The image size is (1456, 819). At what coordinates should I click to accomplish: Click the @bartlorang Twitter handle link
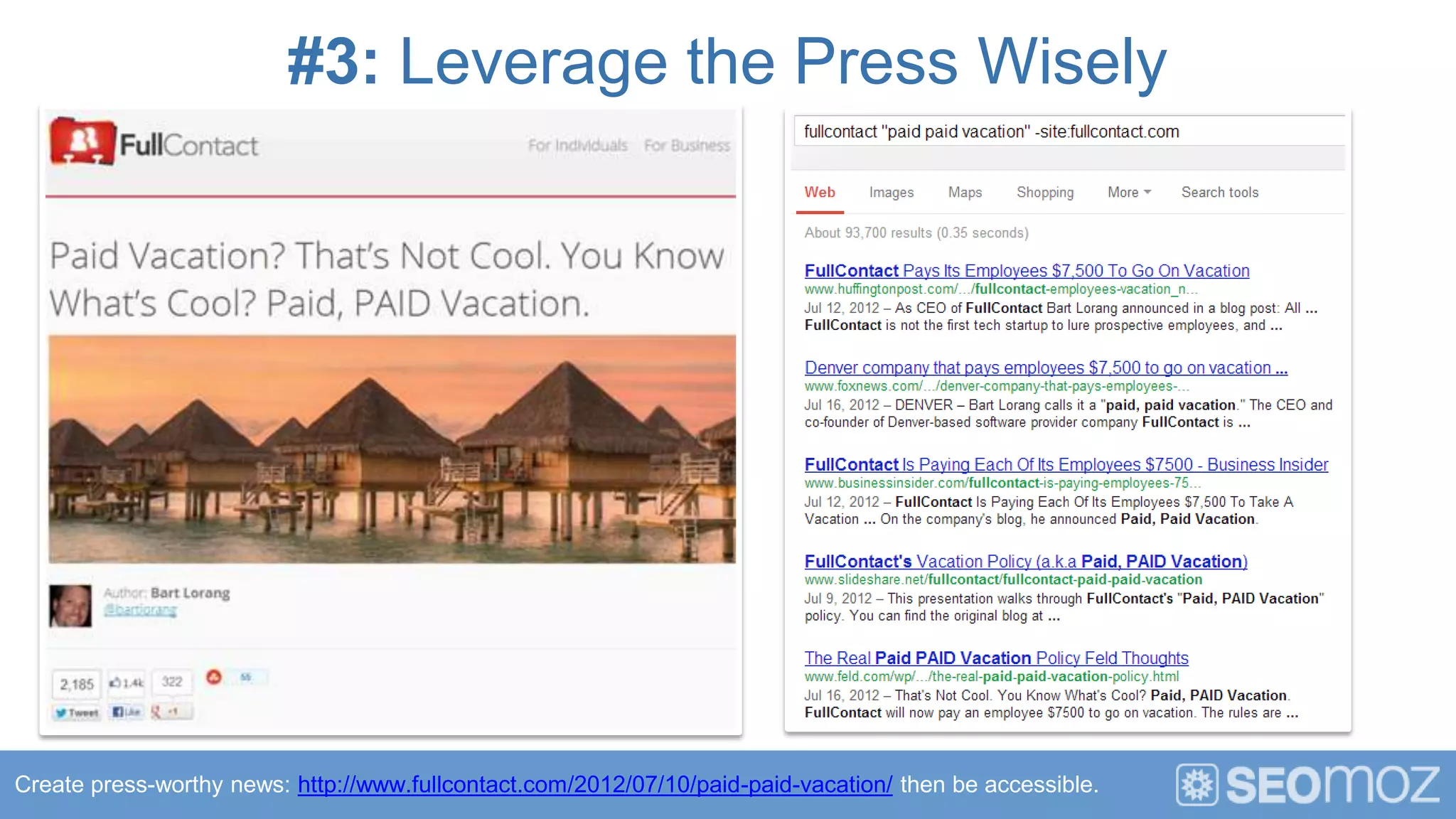click(x=140, y=610)
